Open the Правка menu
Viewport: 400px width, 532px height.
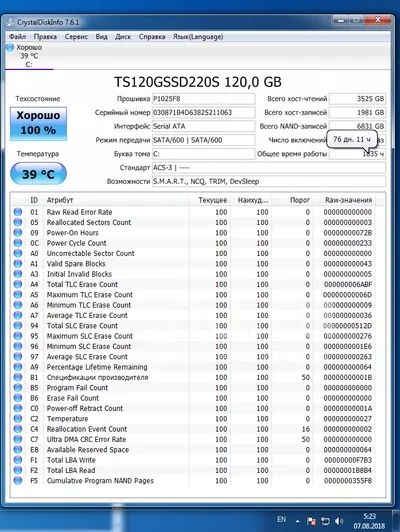[45, 37]
